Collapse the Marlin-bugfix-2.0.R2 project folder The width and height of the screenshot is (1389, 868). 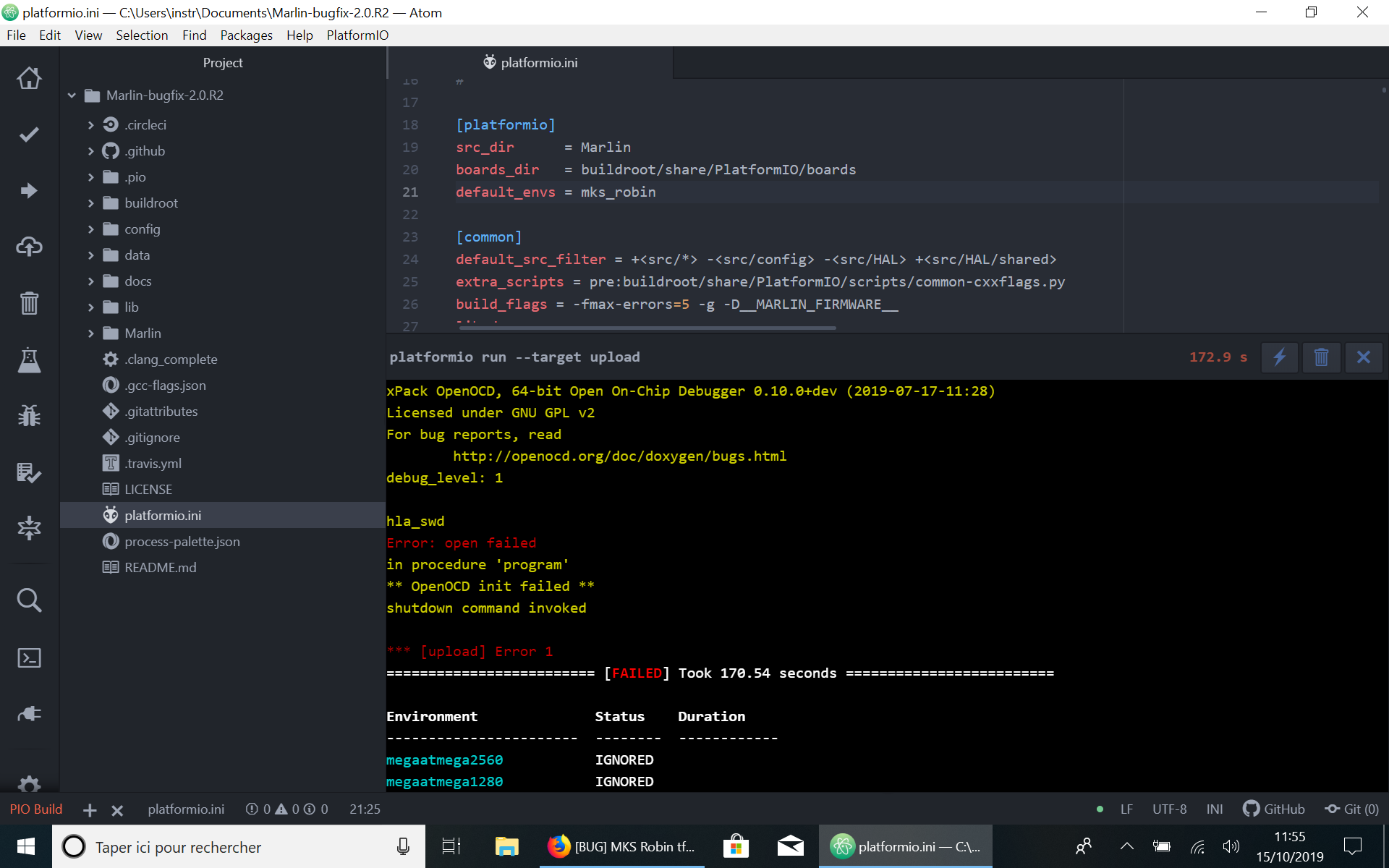tap(71, 95)
